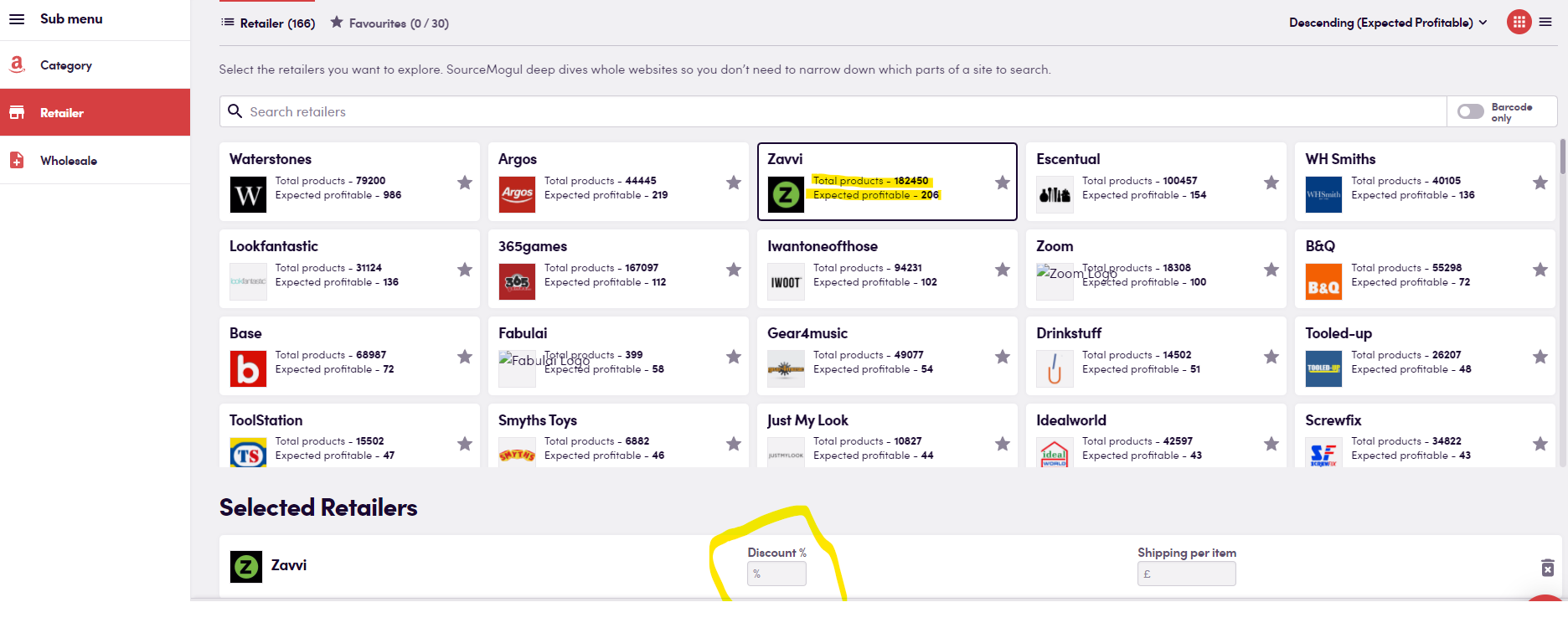Favourite Drinkstuff with its star
This screenshot has height=628, width=1568.
[x=1271, y=357]
